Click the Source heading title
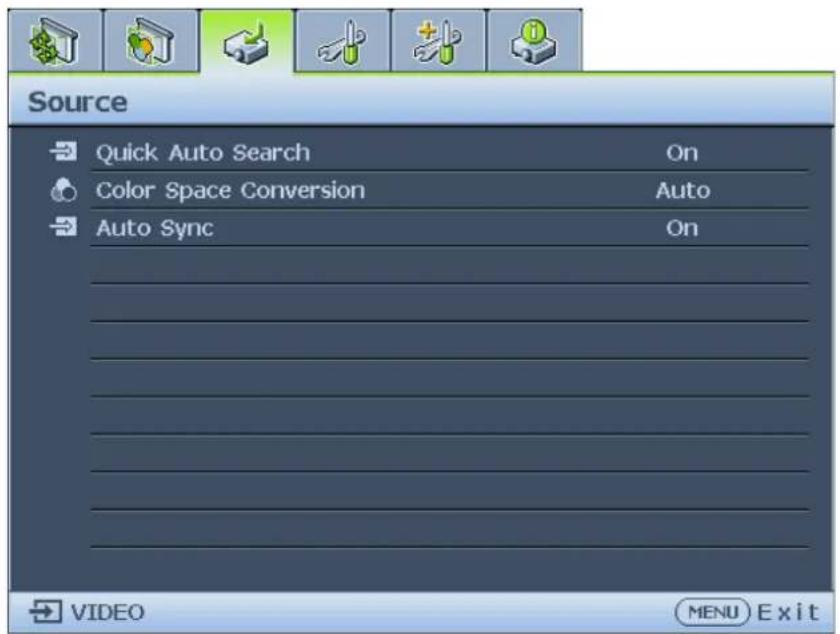This screenshot has width=840, height=634. (78, 102)
